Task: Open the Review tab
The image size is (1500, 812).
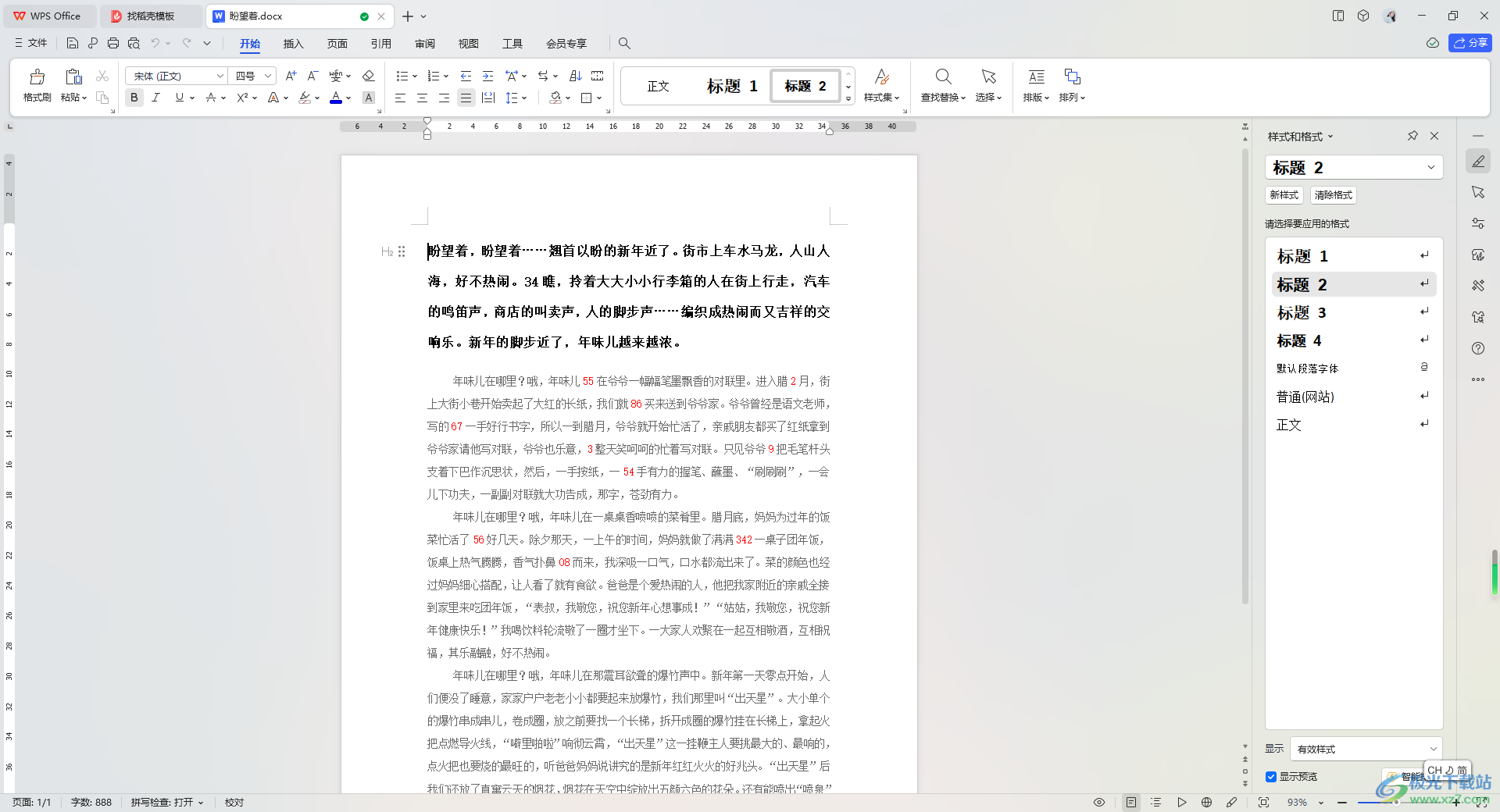Action: 424,44
